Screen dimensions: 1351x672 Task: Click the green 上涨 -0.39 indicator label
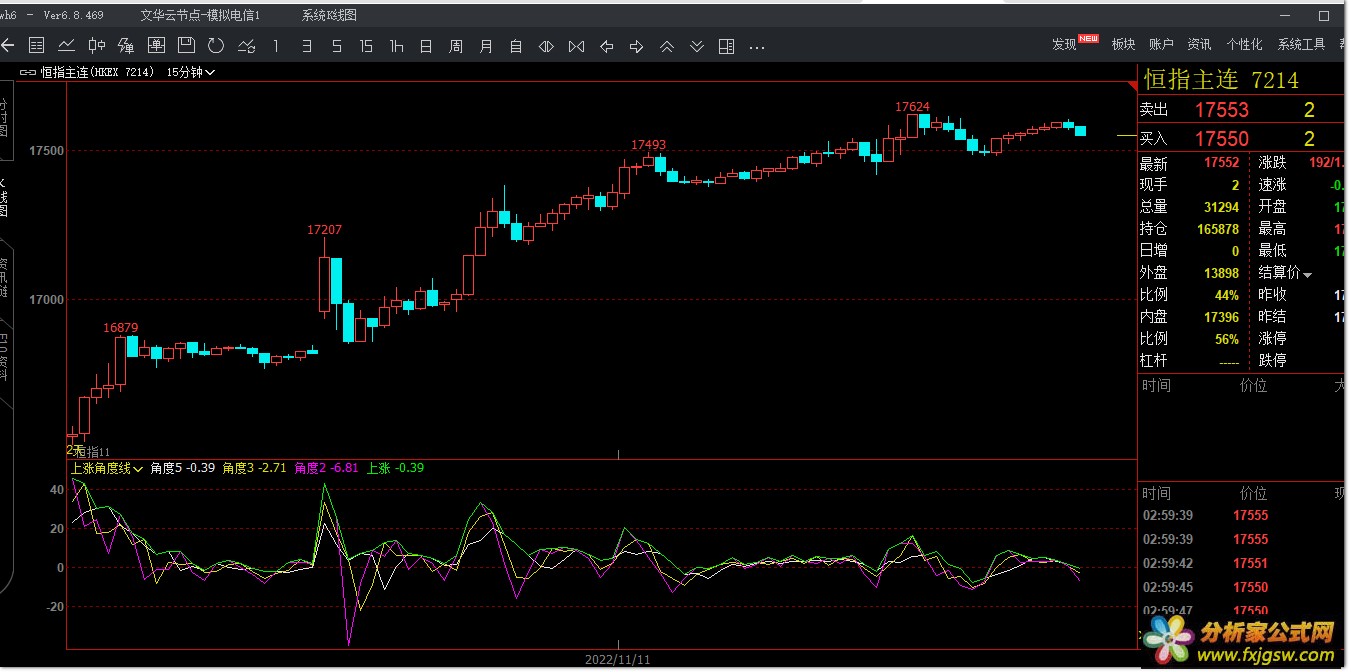pos(396,468)
